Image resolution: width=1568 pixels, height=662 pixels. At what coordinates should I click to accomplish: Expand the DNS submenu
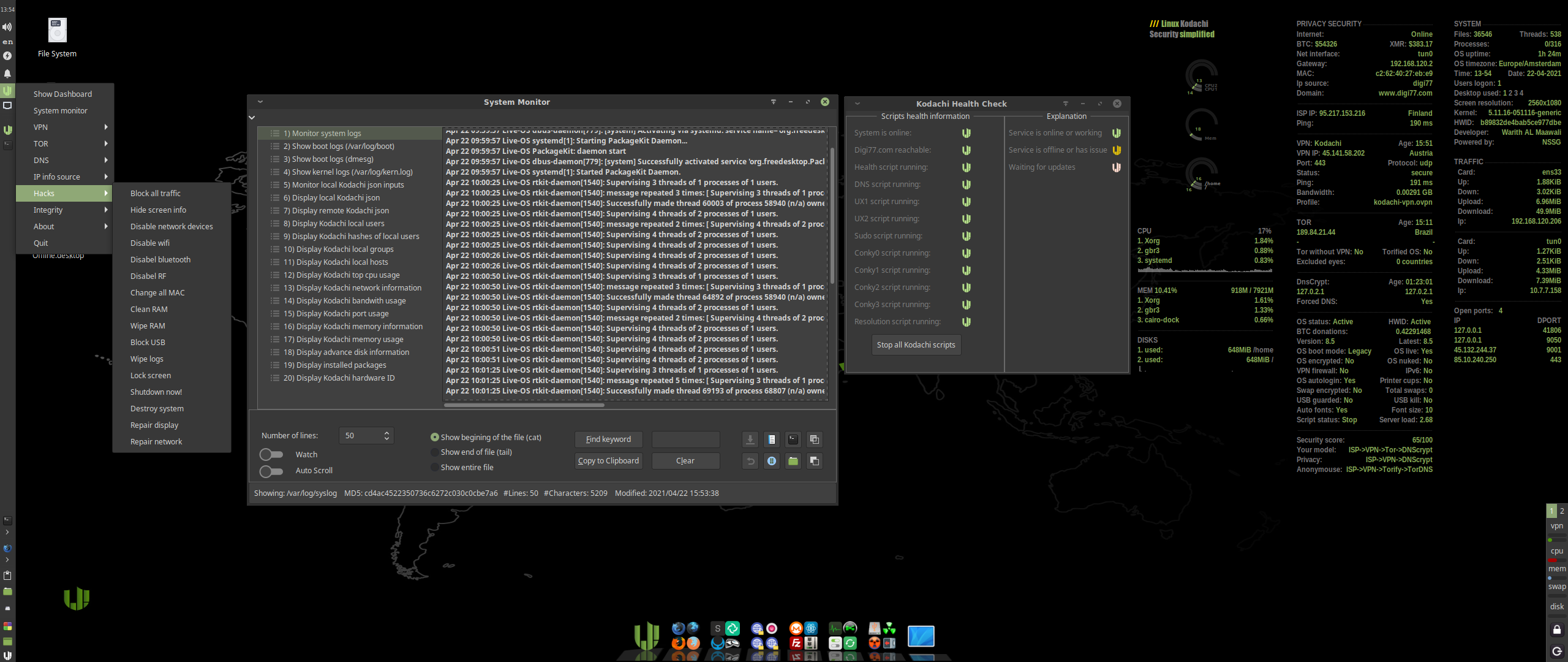click(64, 160)
